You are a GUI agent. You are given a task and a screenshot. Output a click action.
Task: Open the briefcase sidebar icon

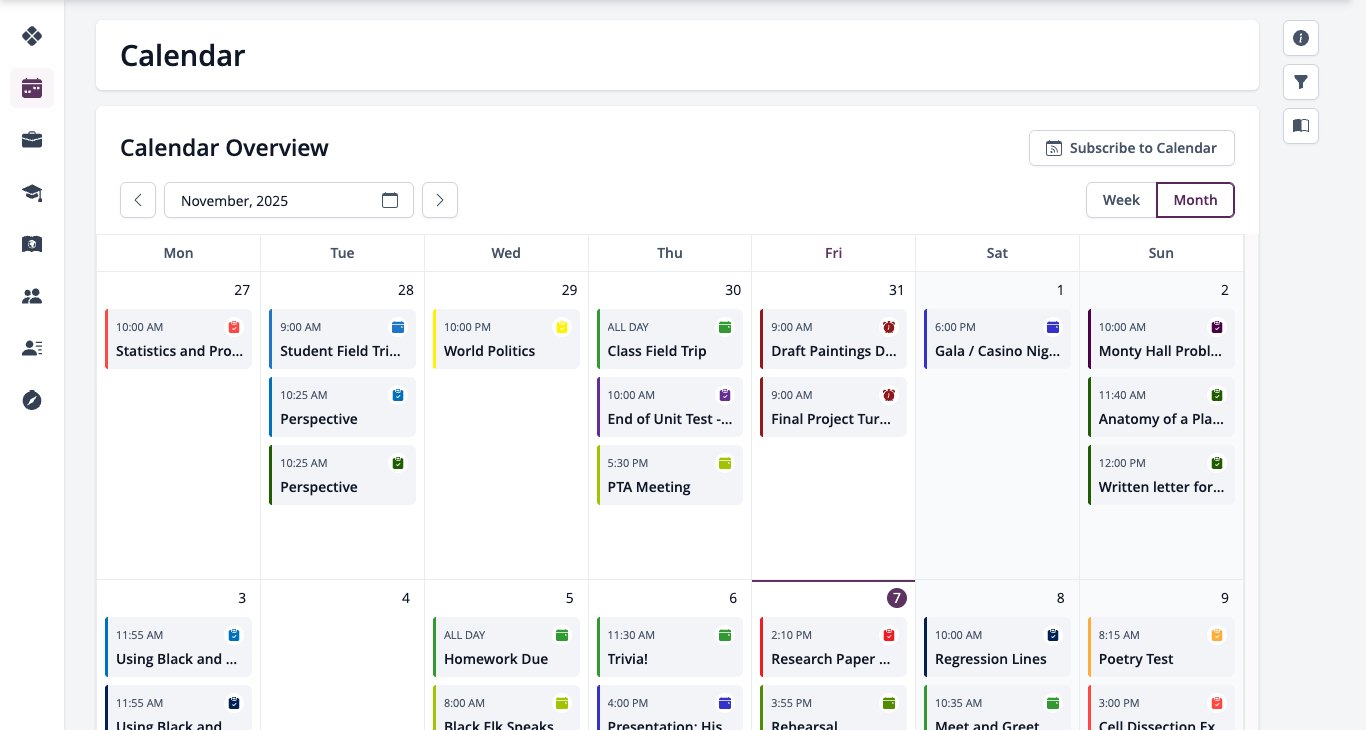32,140
